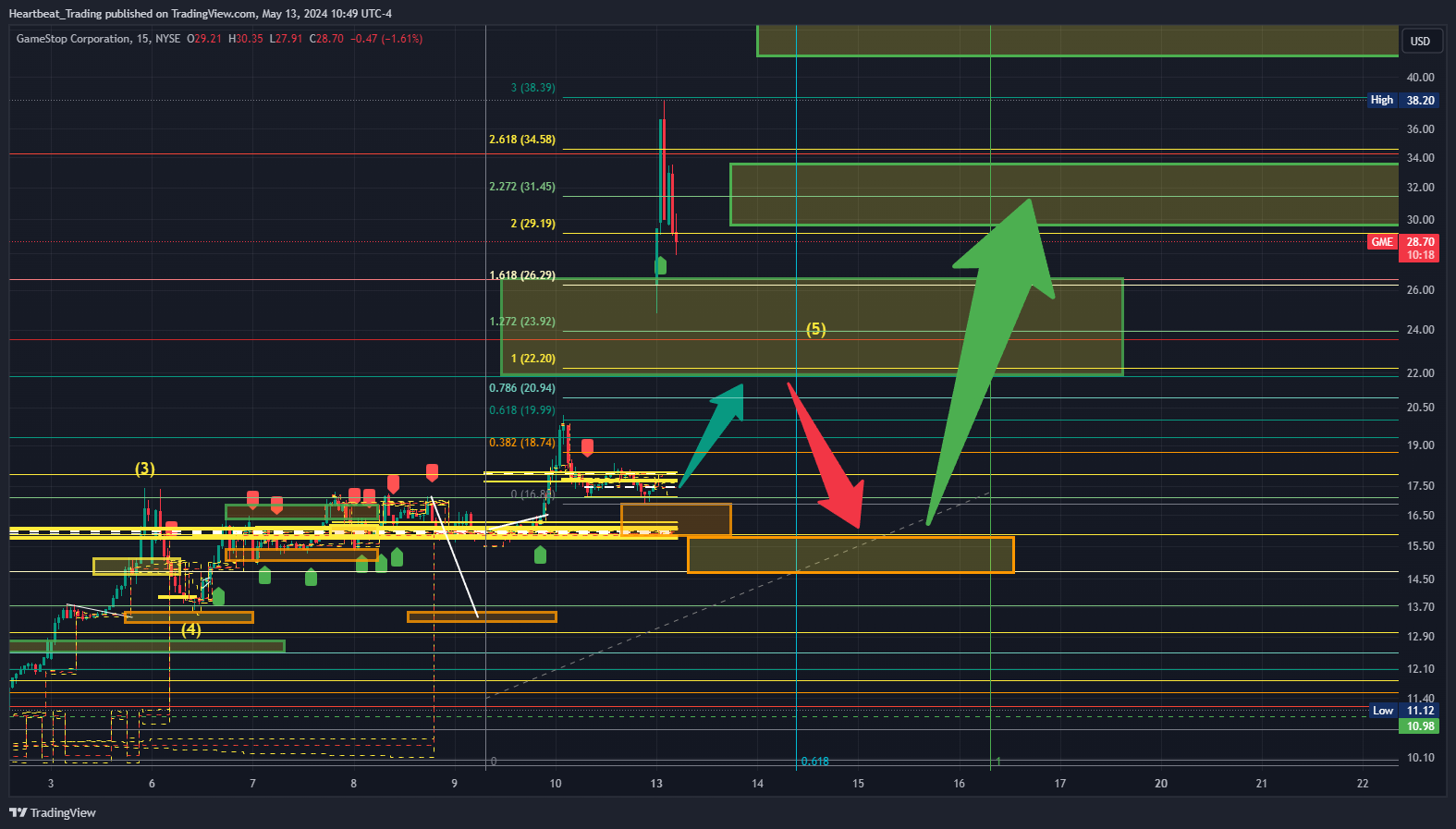Select the close value C28.70
1456x829 pixels.
pos(326,39)
